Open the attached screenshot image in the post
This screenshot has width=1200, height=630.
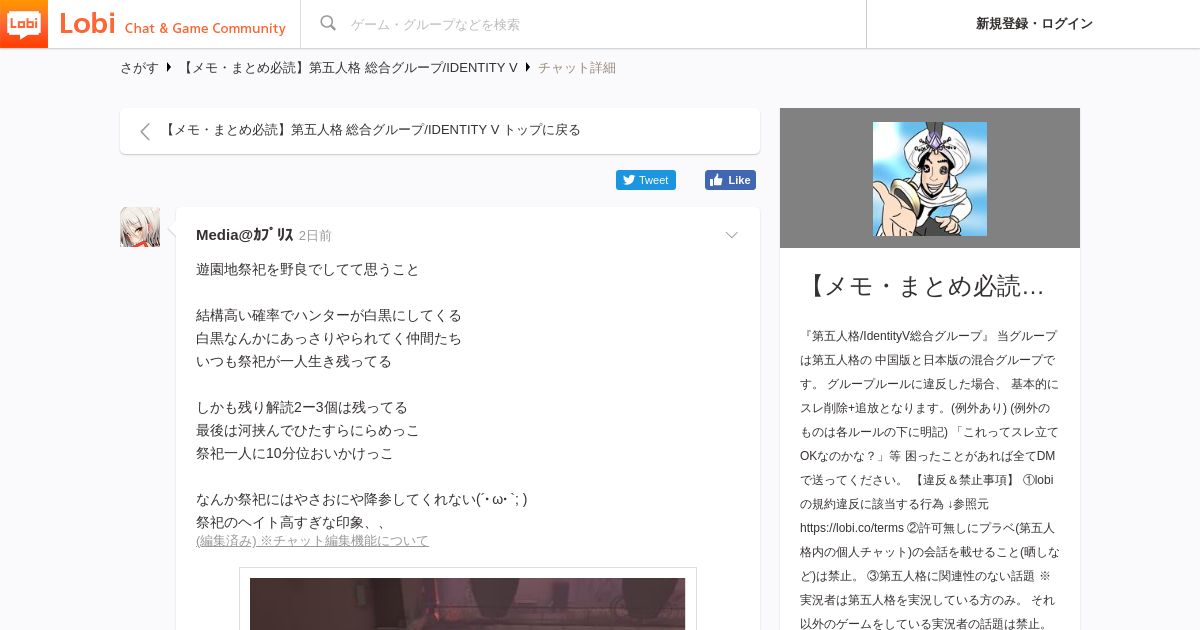point(468,603)
